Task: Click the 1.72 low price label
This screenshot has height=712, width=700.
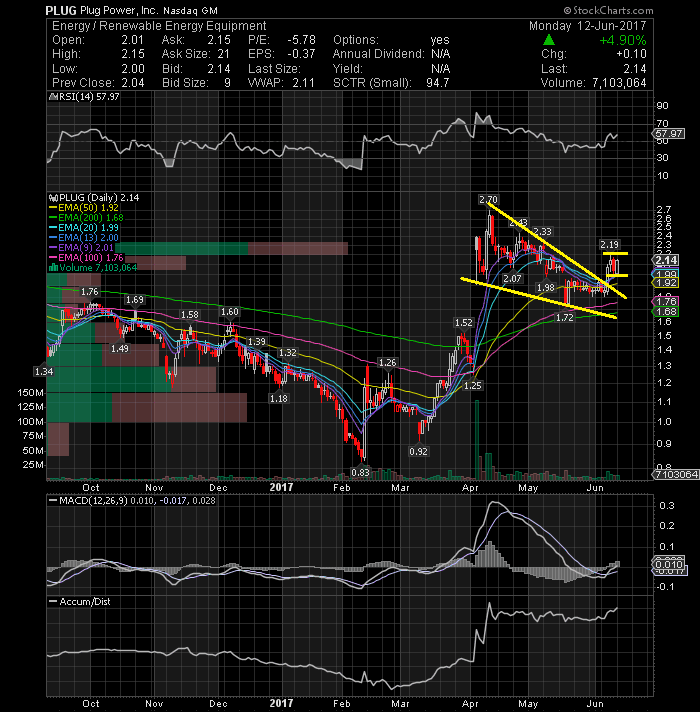Action: (x=565, y=317)
